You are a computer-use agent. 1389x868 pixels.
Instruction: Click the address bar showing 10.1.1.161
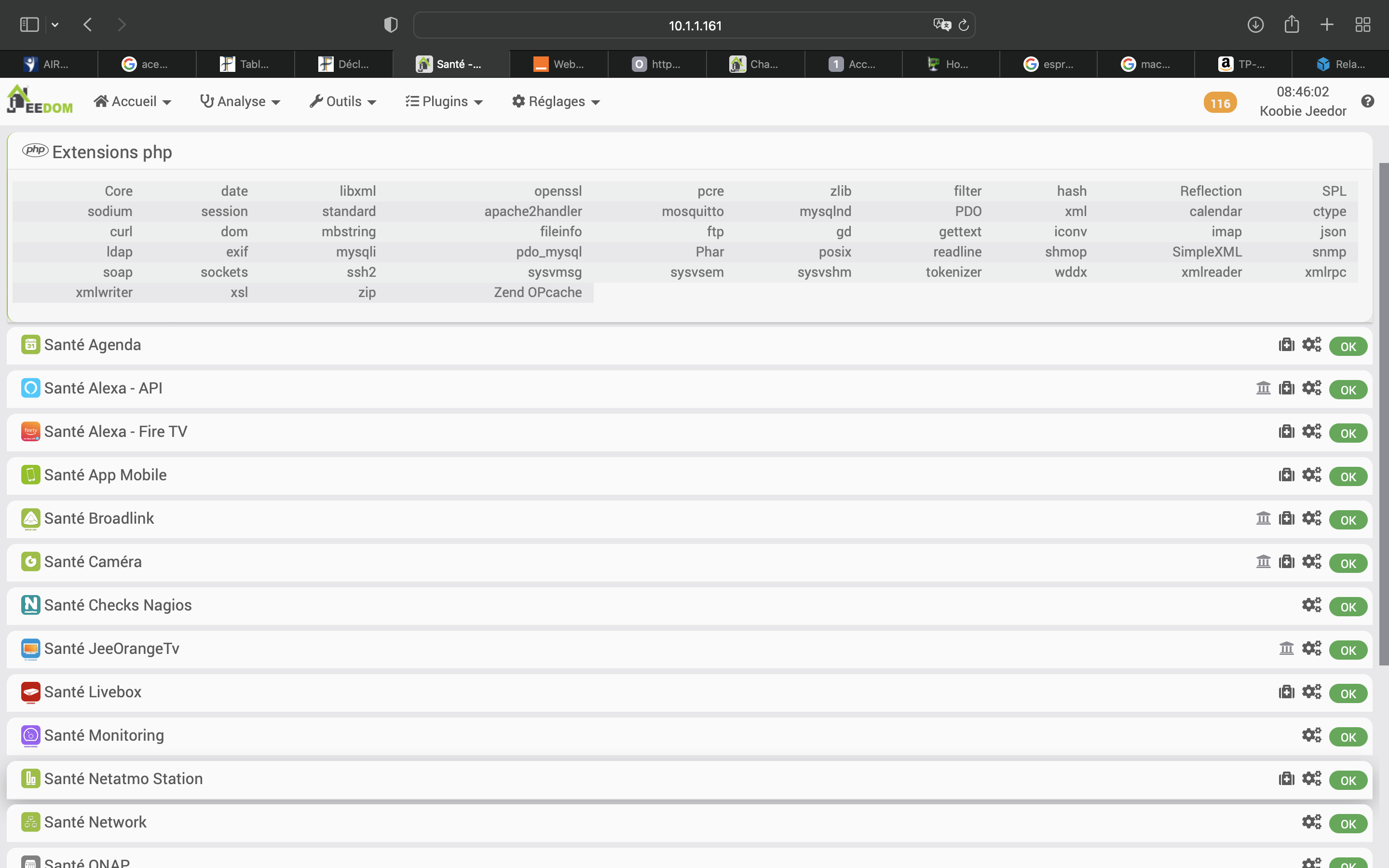point(694,26)
